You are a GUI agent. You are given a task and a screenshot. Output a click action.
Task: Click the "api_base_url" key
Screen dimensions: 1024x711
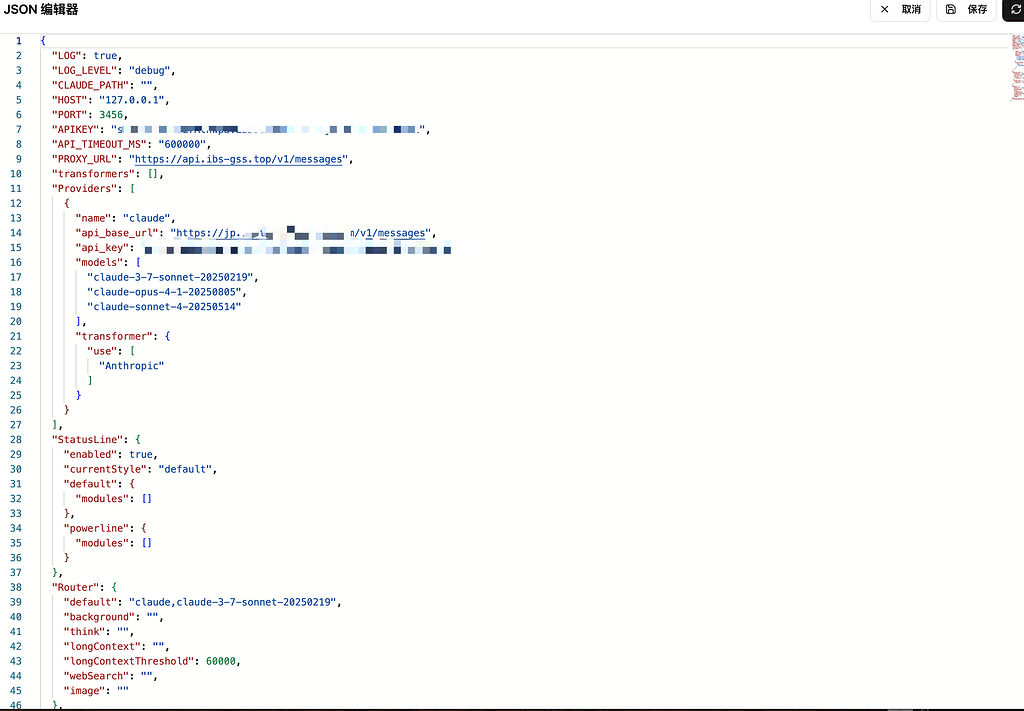[x=117, y=233]
